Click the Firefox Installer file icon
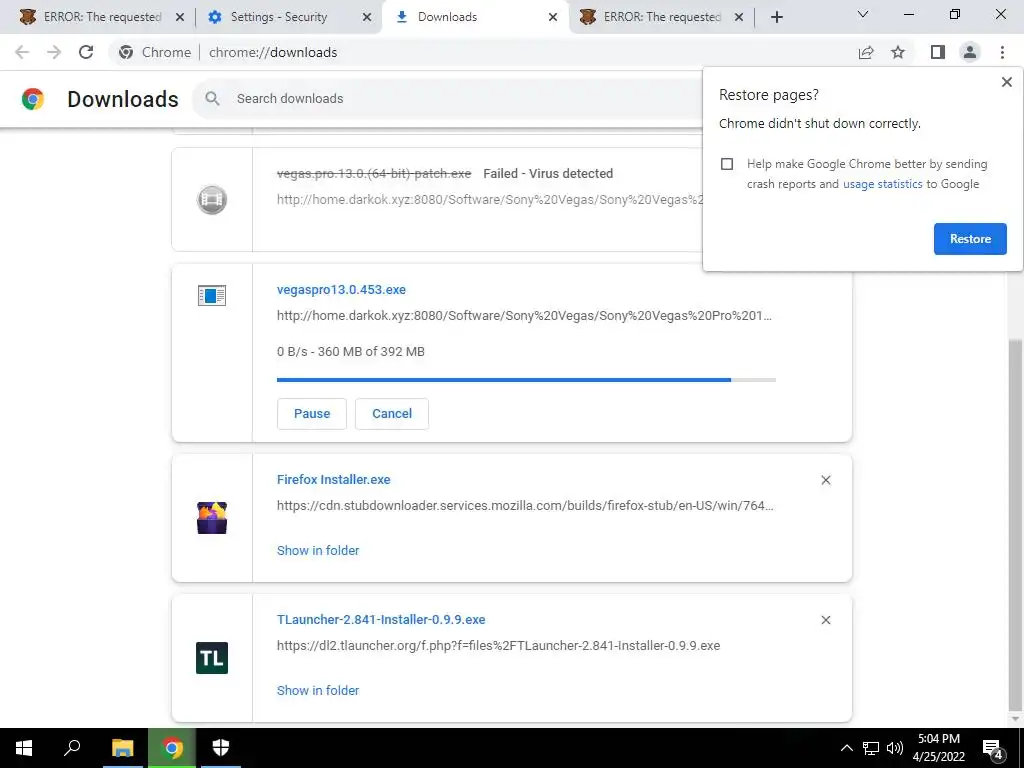 [x=212, y=518]
